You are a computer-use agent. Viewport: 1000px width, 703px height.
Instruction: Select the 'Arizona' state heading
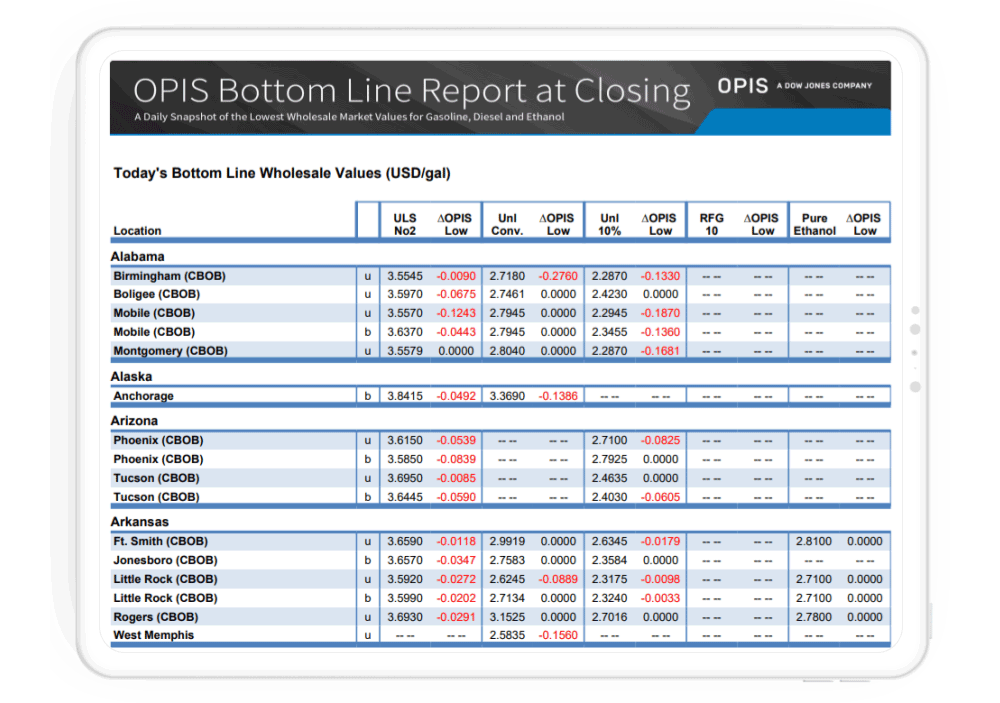134,420
